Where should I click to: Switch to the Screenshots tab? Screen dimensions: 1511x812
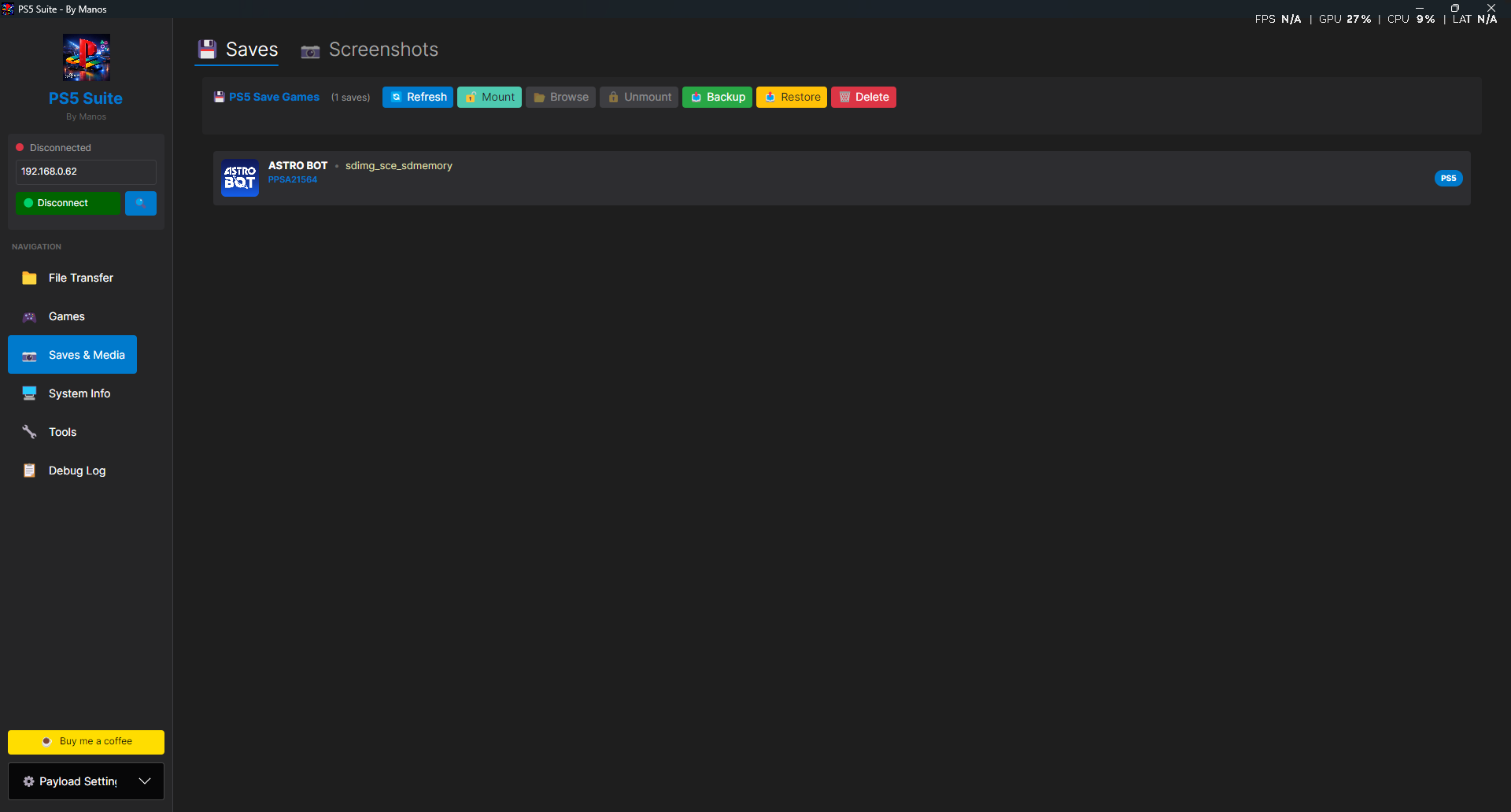tap(369, 50)
